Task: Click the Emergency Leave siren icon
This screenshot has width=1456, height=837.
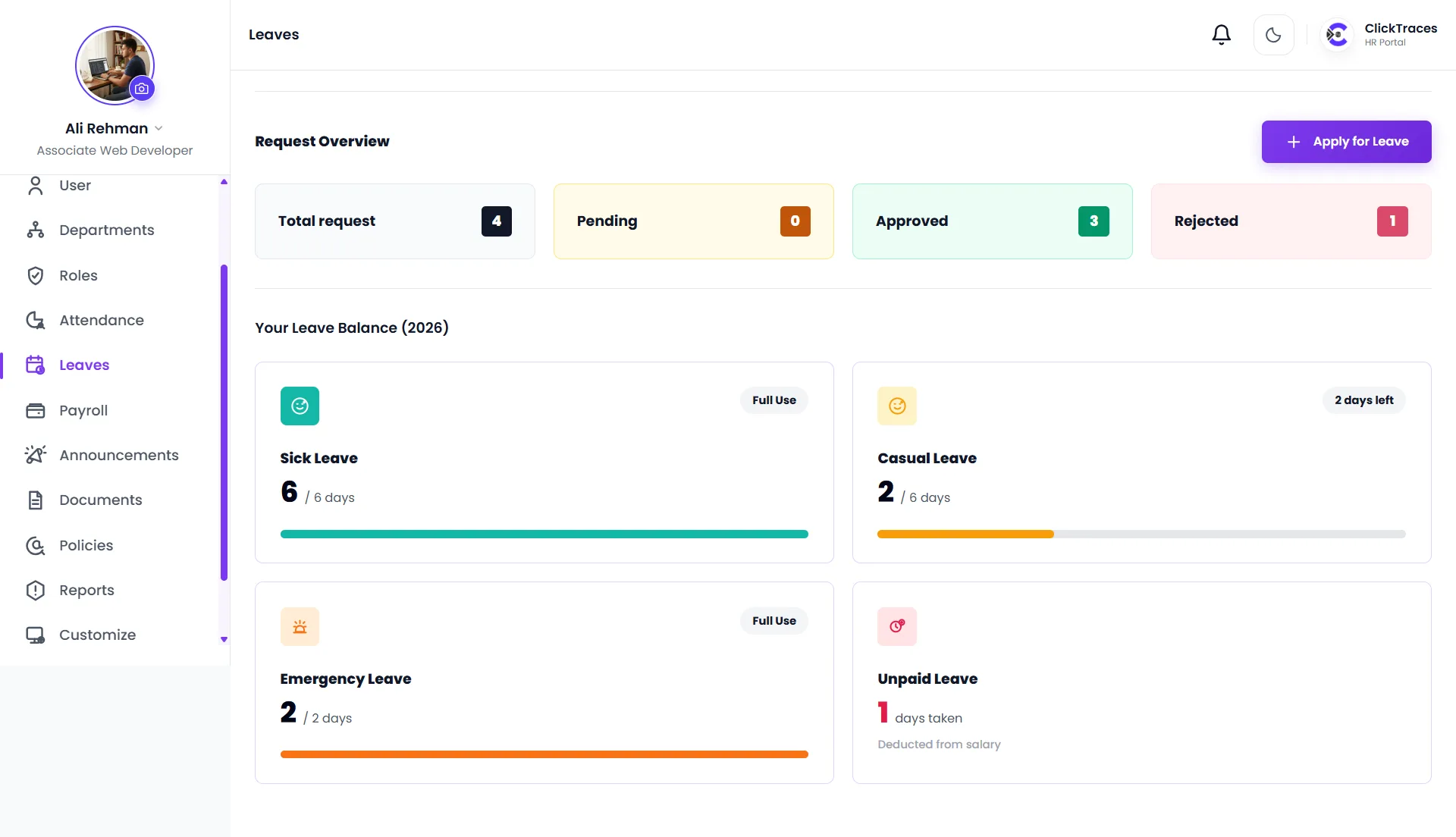Action: click(300, 627)
